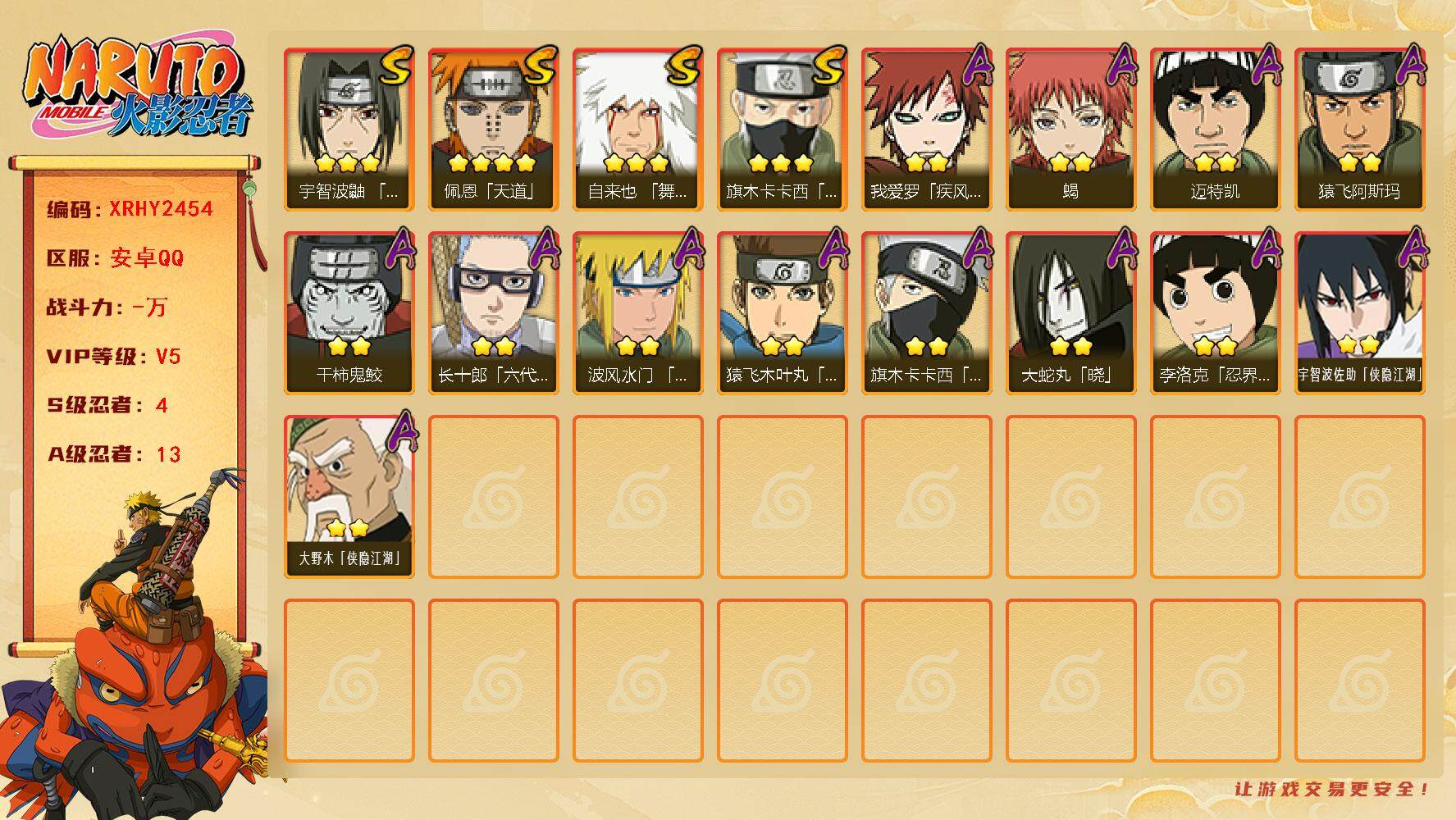Click the account code XRHY2454 text
1456x820 pixels.
(x=161, y=209)
